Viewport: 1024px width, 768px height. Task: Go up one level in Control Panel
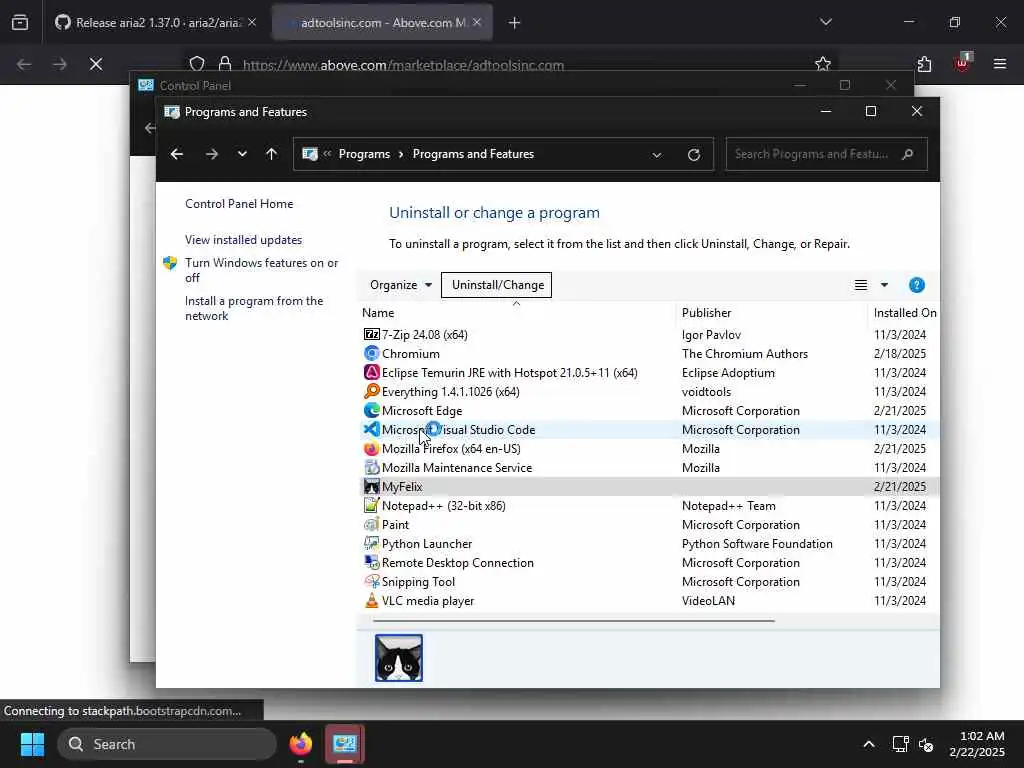pos(272,154)
